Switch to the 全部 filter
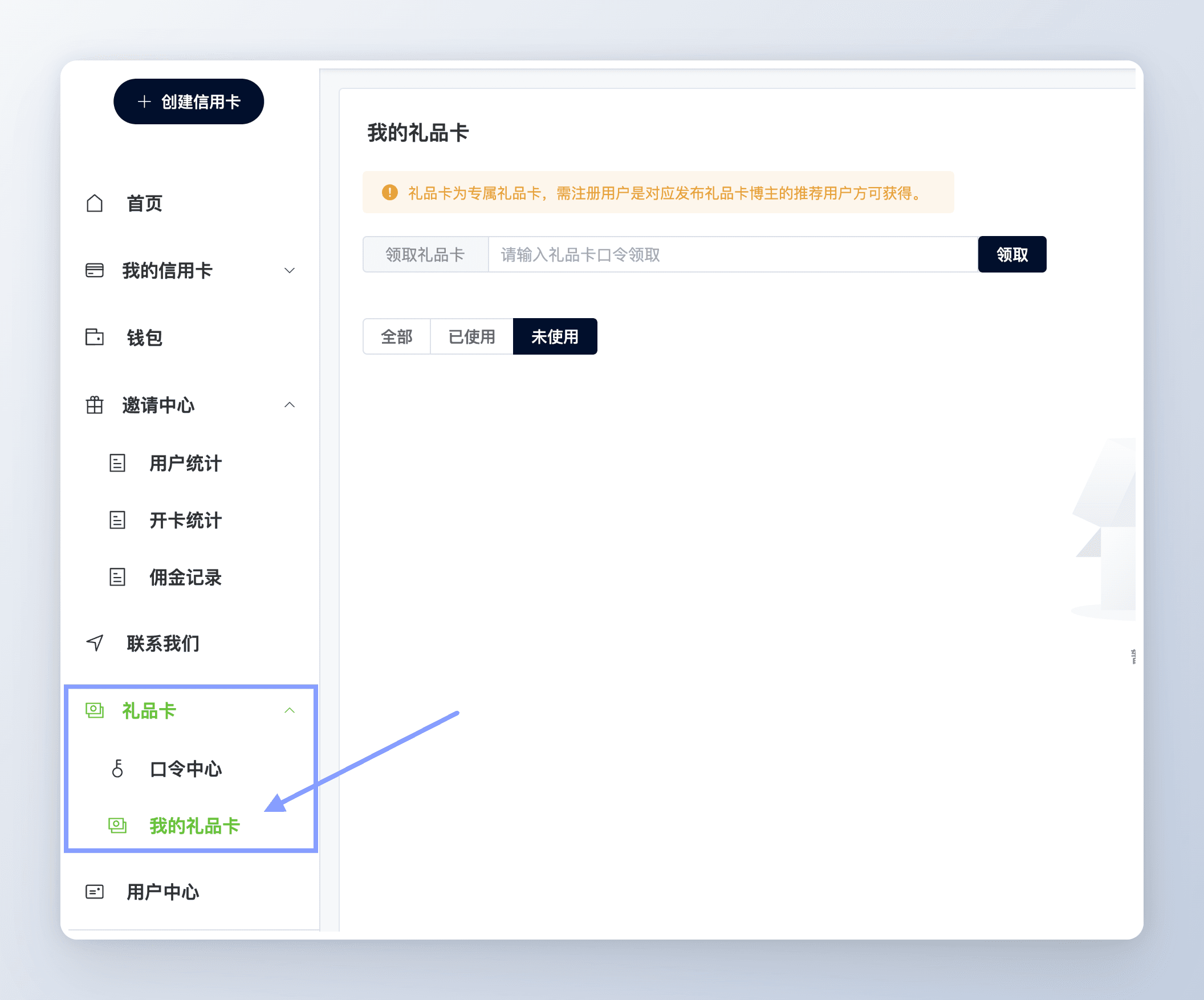The height and width of the screenshot is (1000, 1204). point(397,336)
